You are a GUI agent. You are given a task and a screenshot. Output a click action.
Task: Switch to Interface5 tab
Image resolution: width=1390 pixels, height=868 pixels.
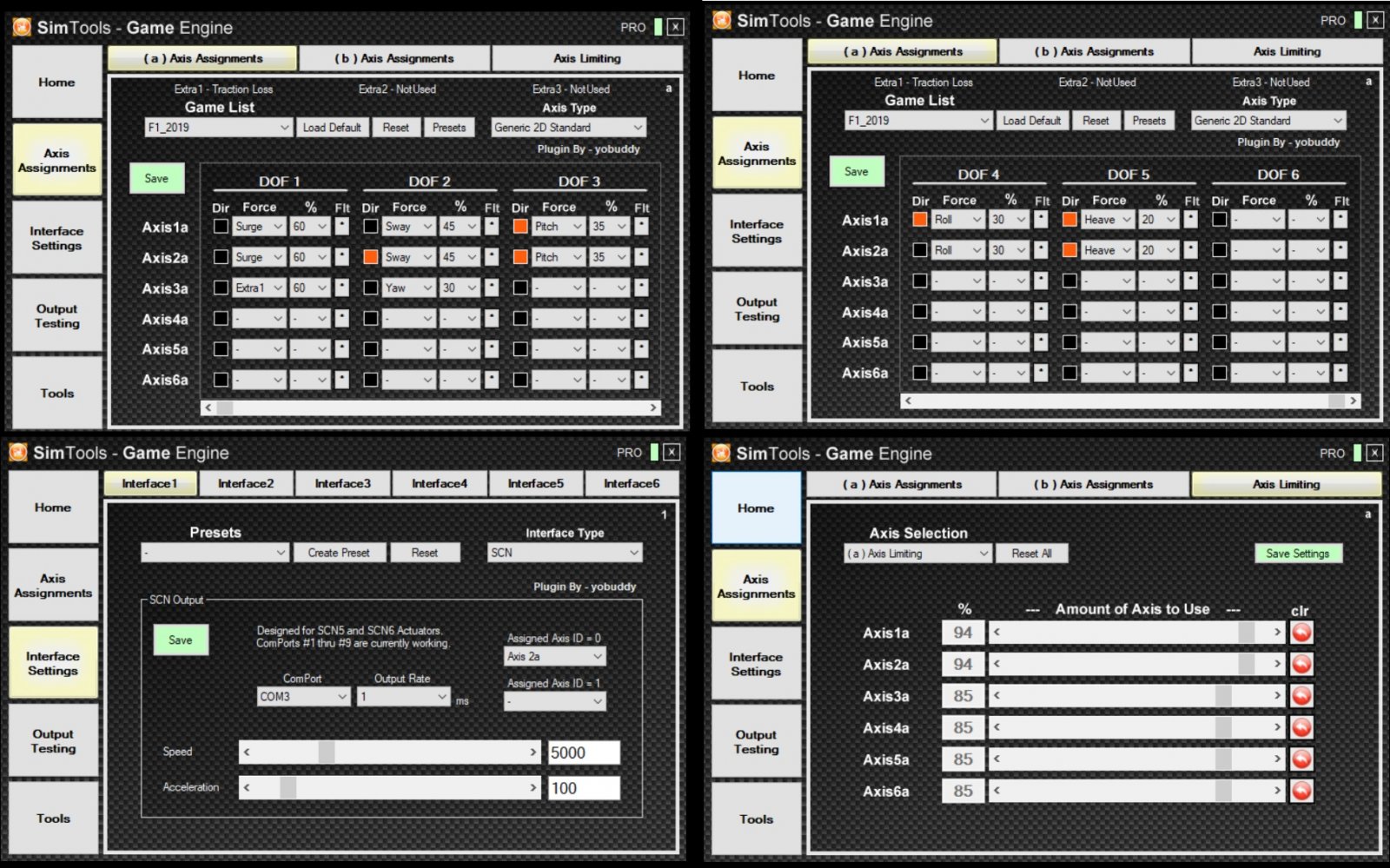[536, 483]
